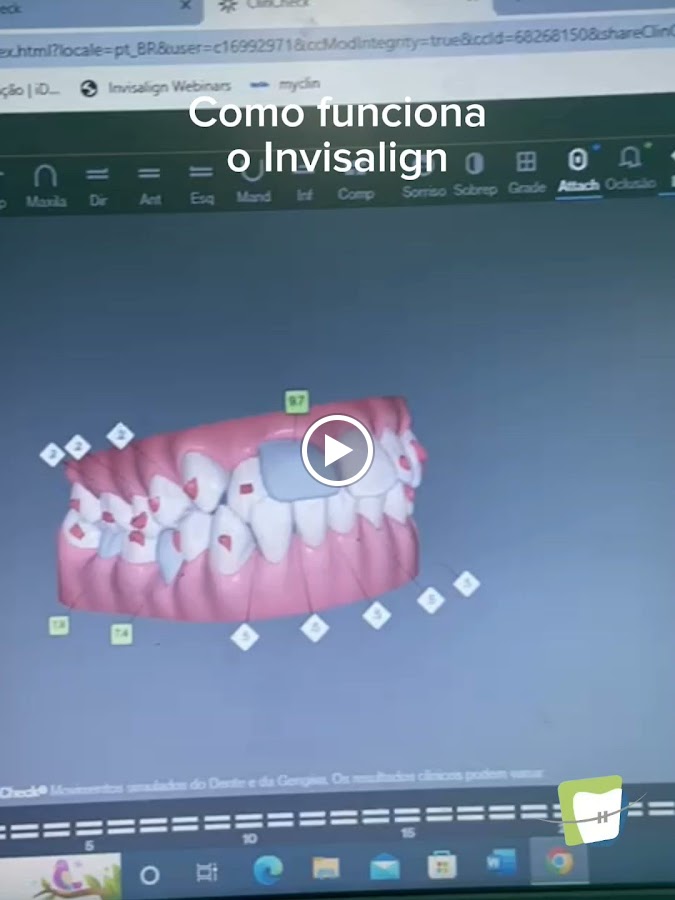This screenshot has width=675, height=900.
Task: Open the Sobrep superimposition tool
Action: (475, 172)
